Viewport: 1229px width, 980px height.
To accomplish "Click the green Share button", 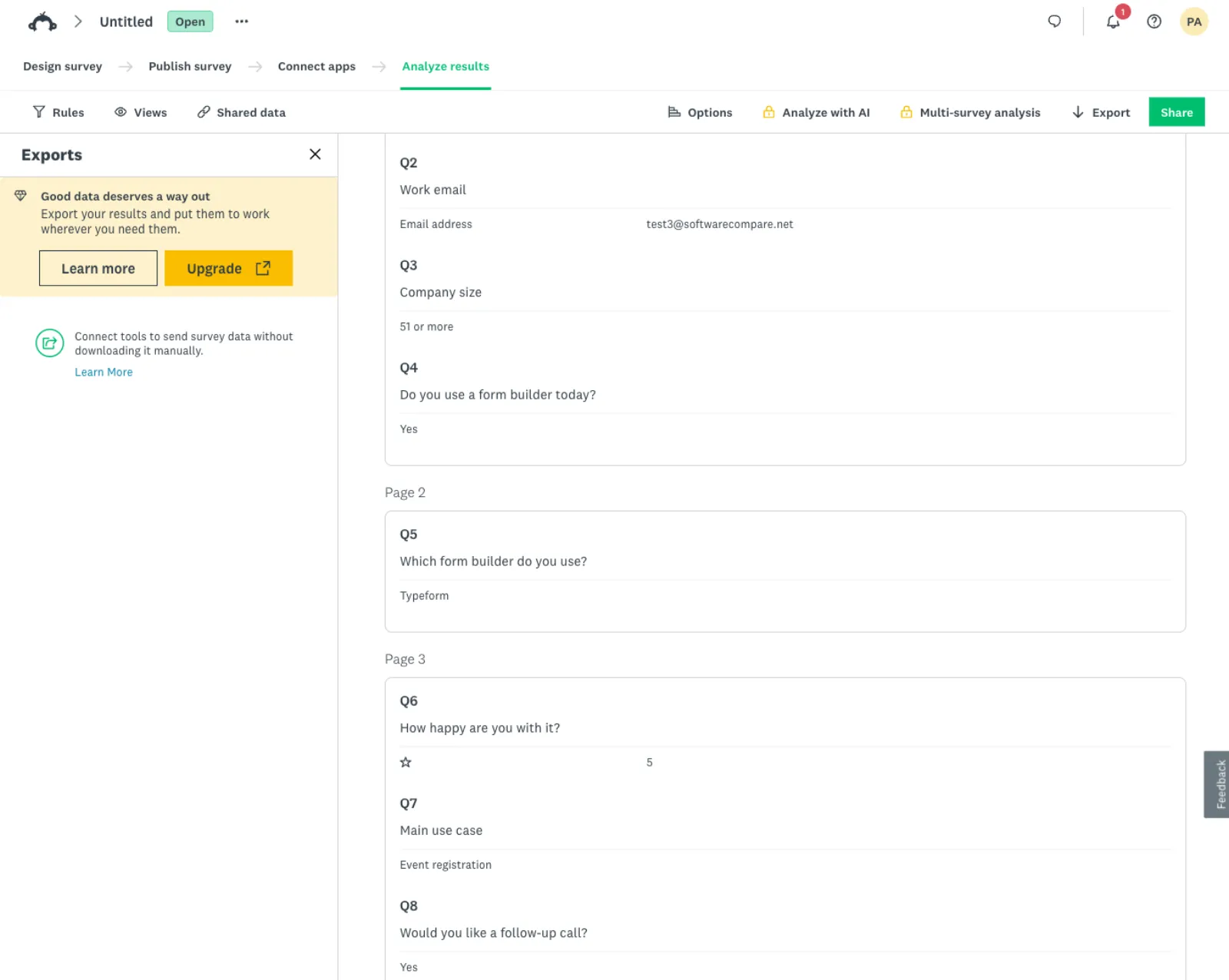I will [1177, 112].
